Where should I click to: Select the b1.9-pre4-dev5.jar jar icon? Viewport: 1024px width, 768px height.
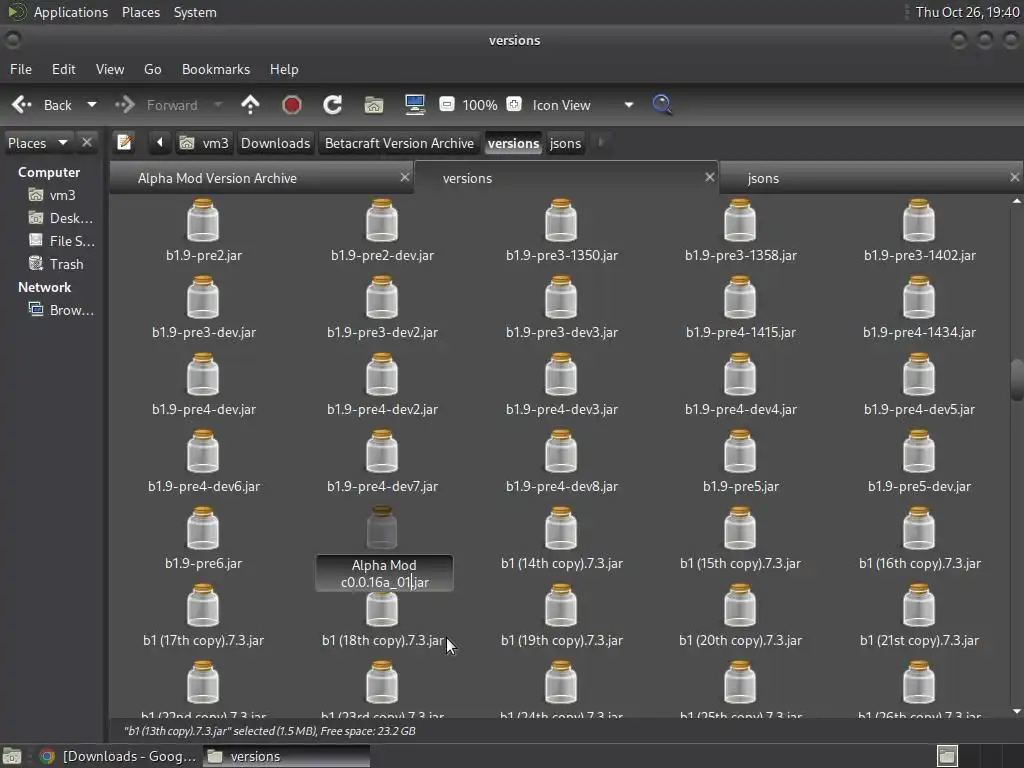point(919,375)
